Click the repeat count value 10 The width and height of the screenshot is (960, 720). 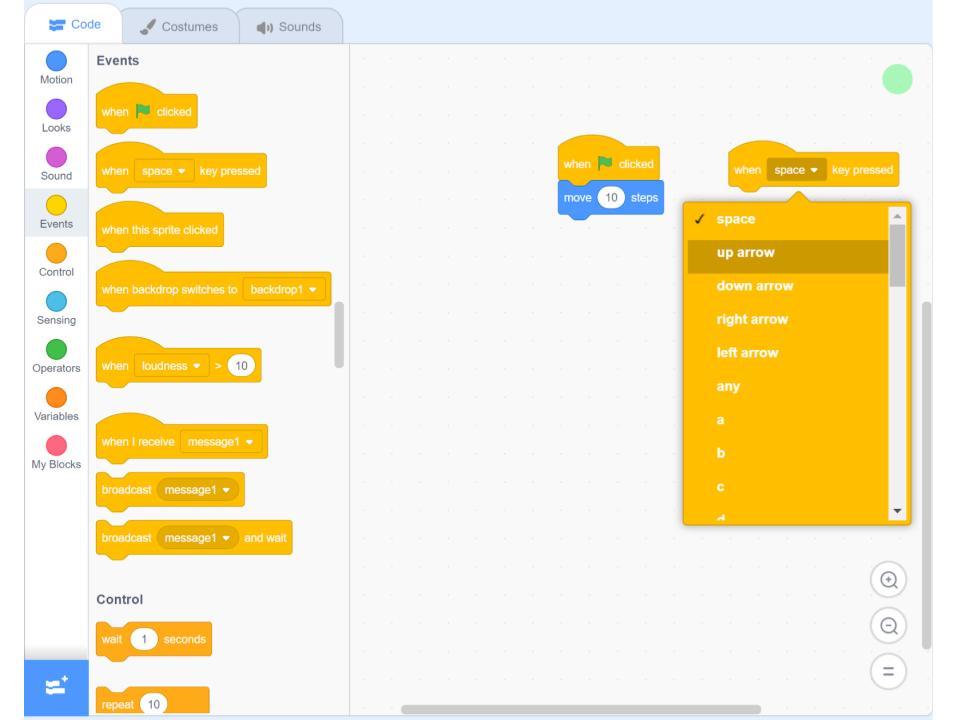154,704
